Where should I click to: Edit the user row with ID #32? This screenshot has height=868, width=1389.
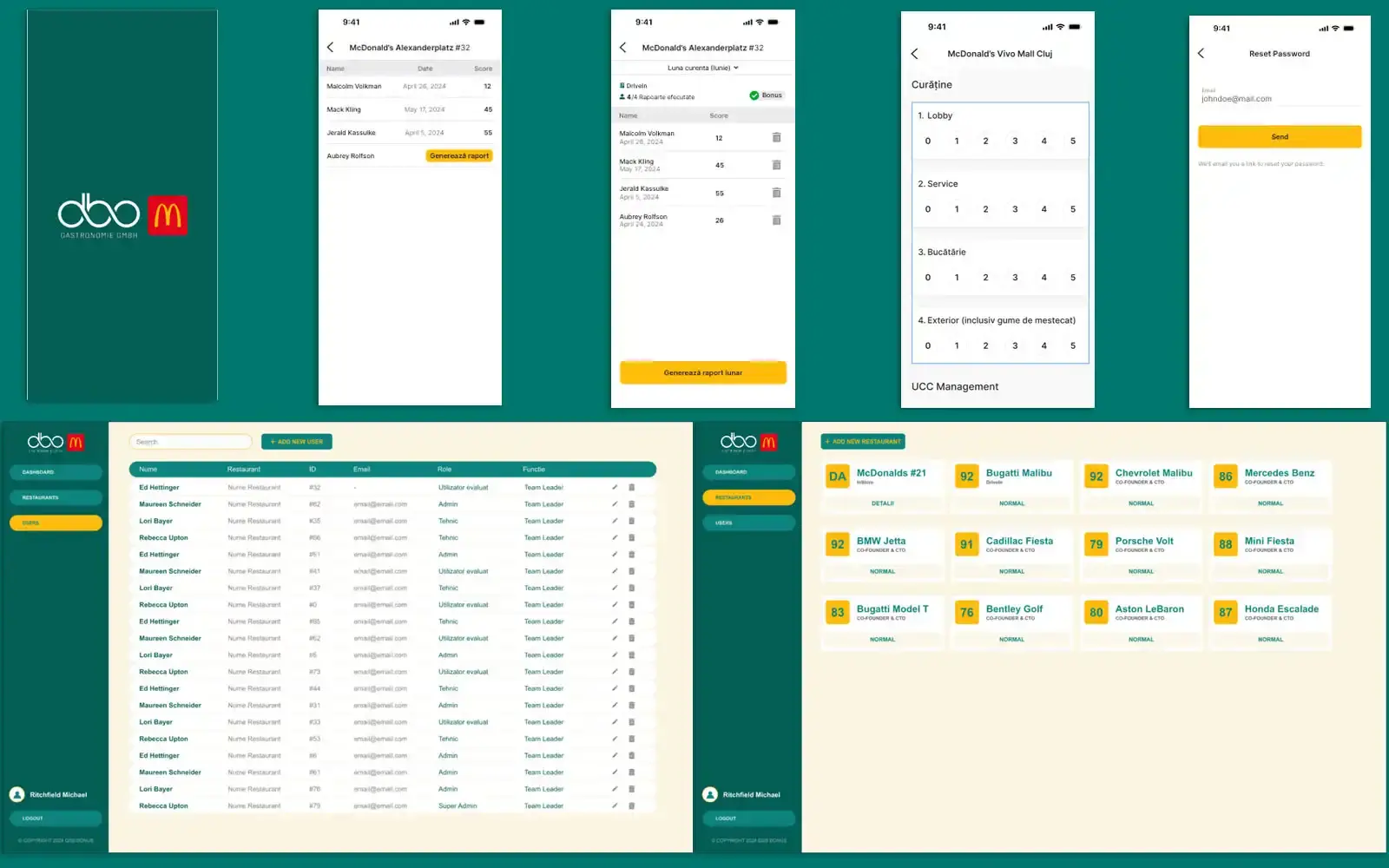(x=615, y=487)
